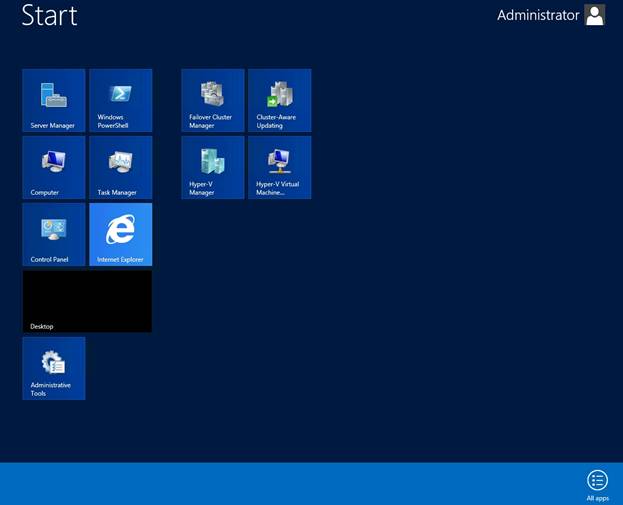Open the Server Manager tile
This screenshot has width=623, height=505.
54,100
